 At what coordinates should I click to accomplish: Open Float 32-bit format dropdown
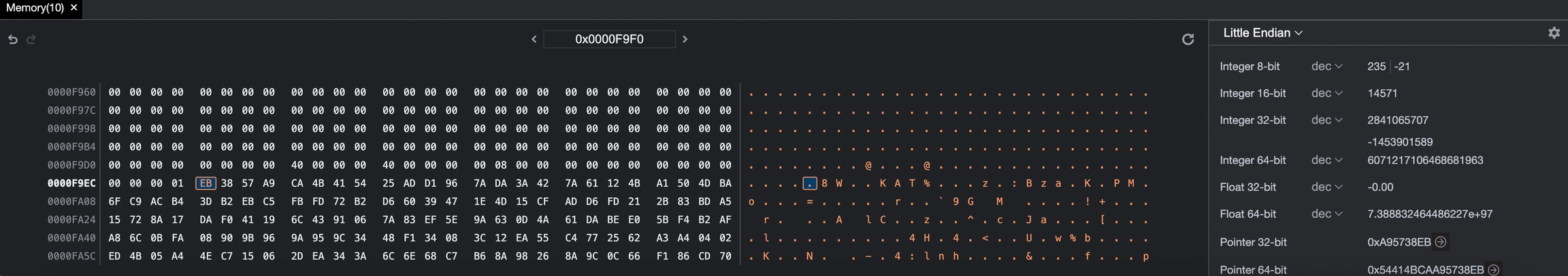[x=1326, y=187]
